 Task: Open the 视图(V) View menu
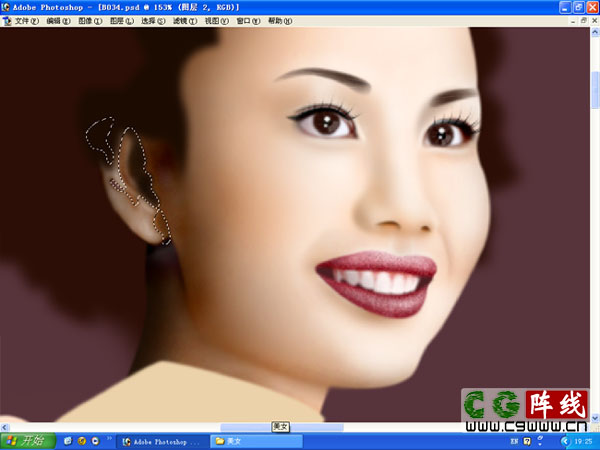(x=217, y=21)
